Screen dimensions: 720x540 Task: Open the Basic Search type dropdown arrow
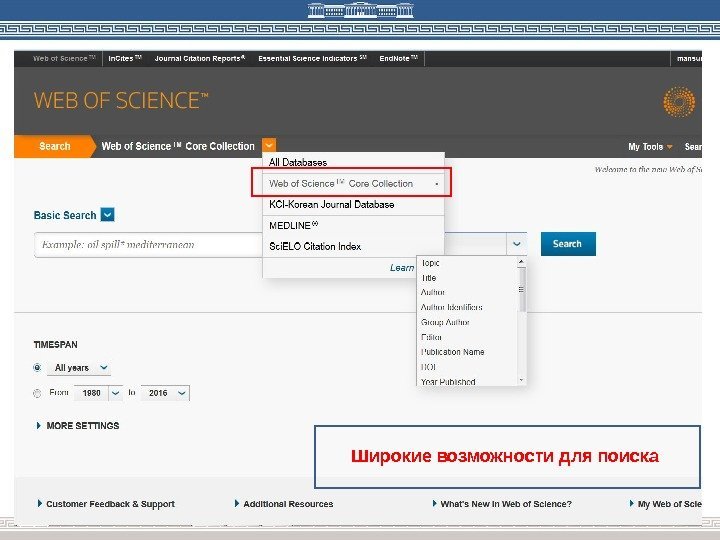coord(107,215)
